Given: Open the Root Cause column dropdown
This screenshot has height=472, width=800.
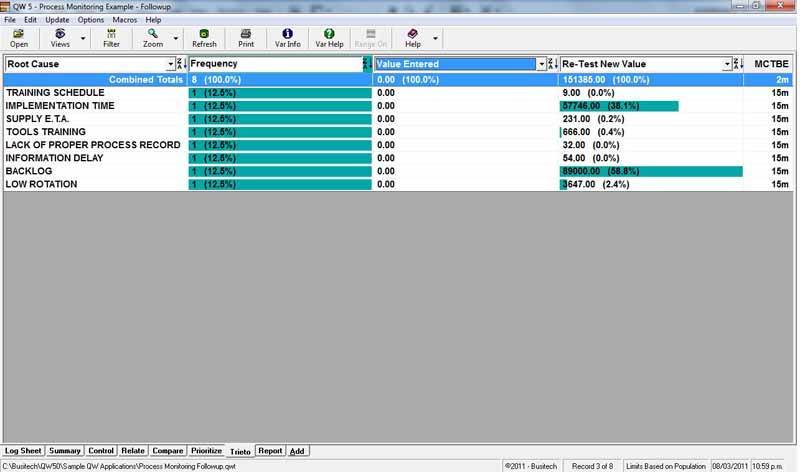Looking at the screenshot, I should [170, 64].
